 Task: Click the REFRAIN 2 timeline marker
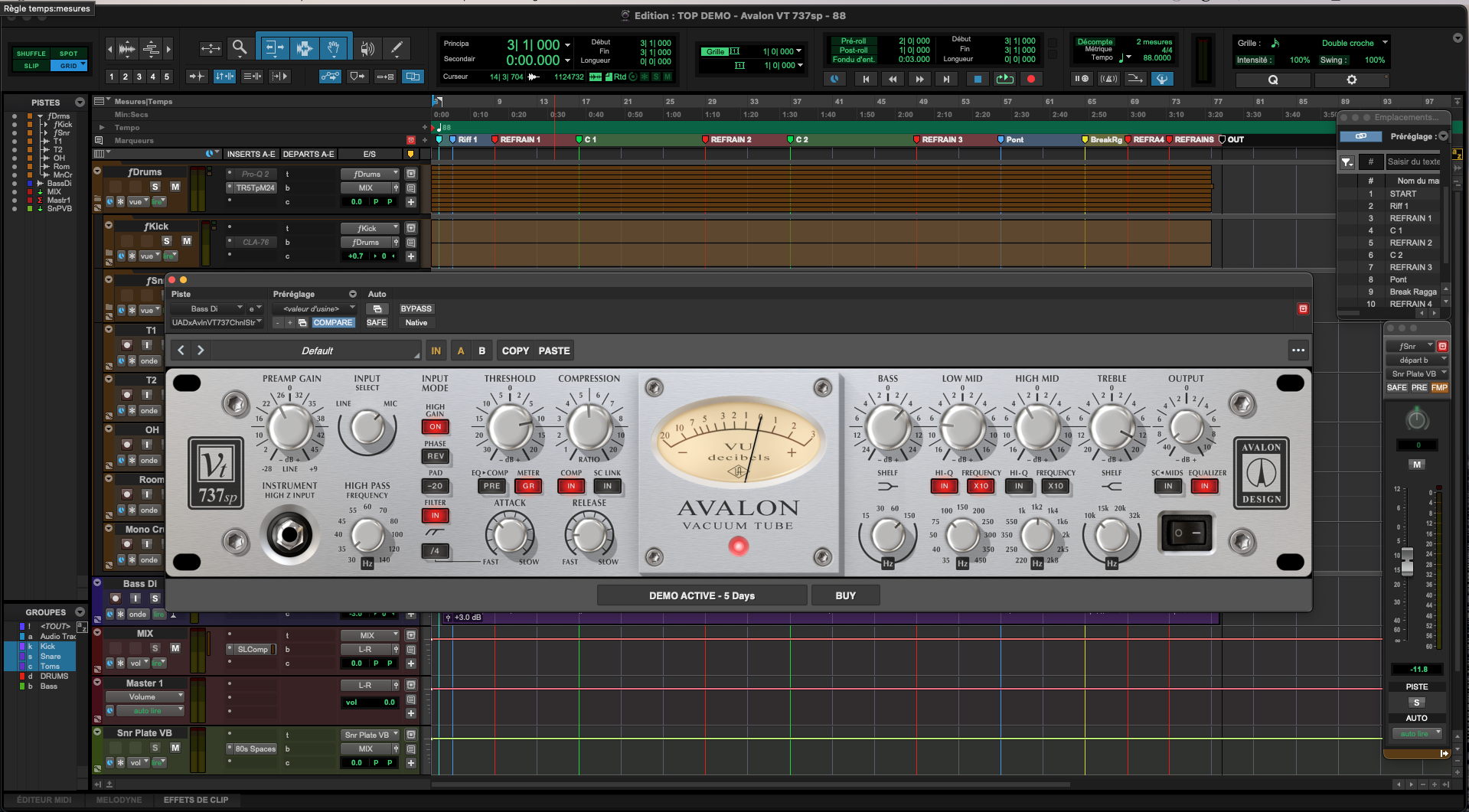coord(727,139)
